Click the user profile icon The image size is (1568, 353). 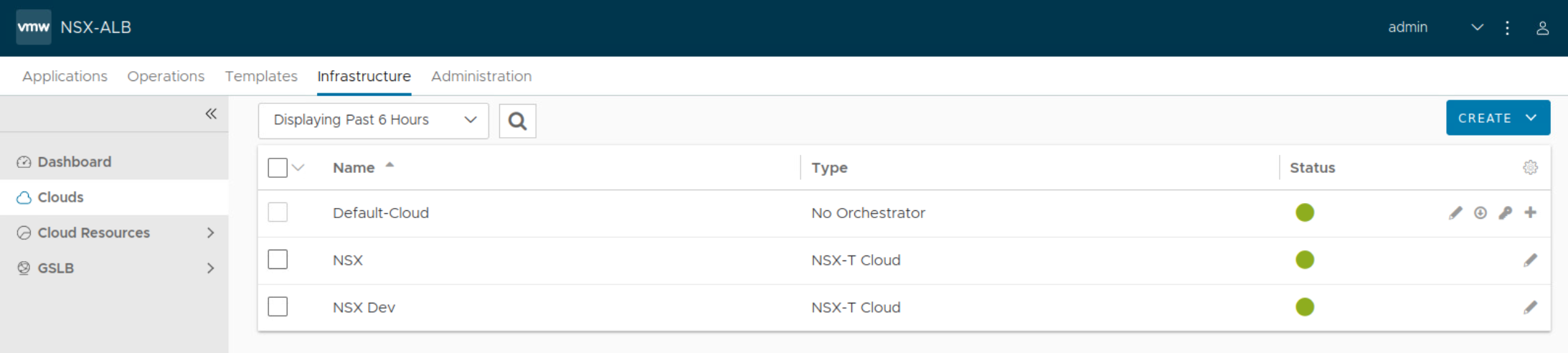pos(1542,28)
